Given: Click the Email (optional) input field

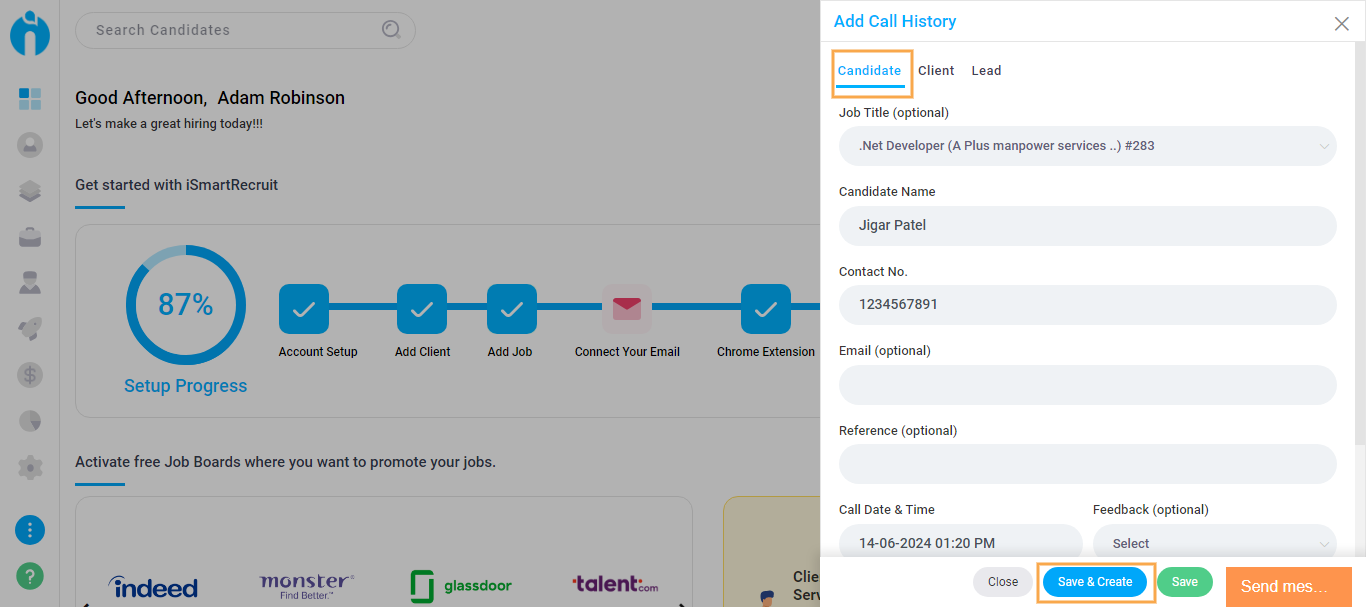Looking at the screenshot, I should coord(1087,385).
